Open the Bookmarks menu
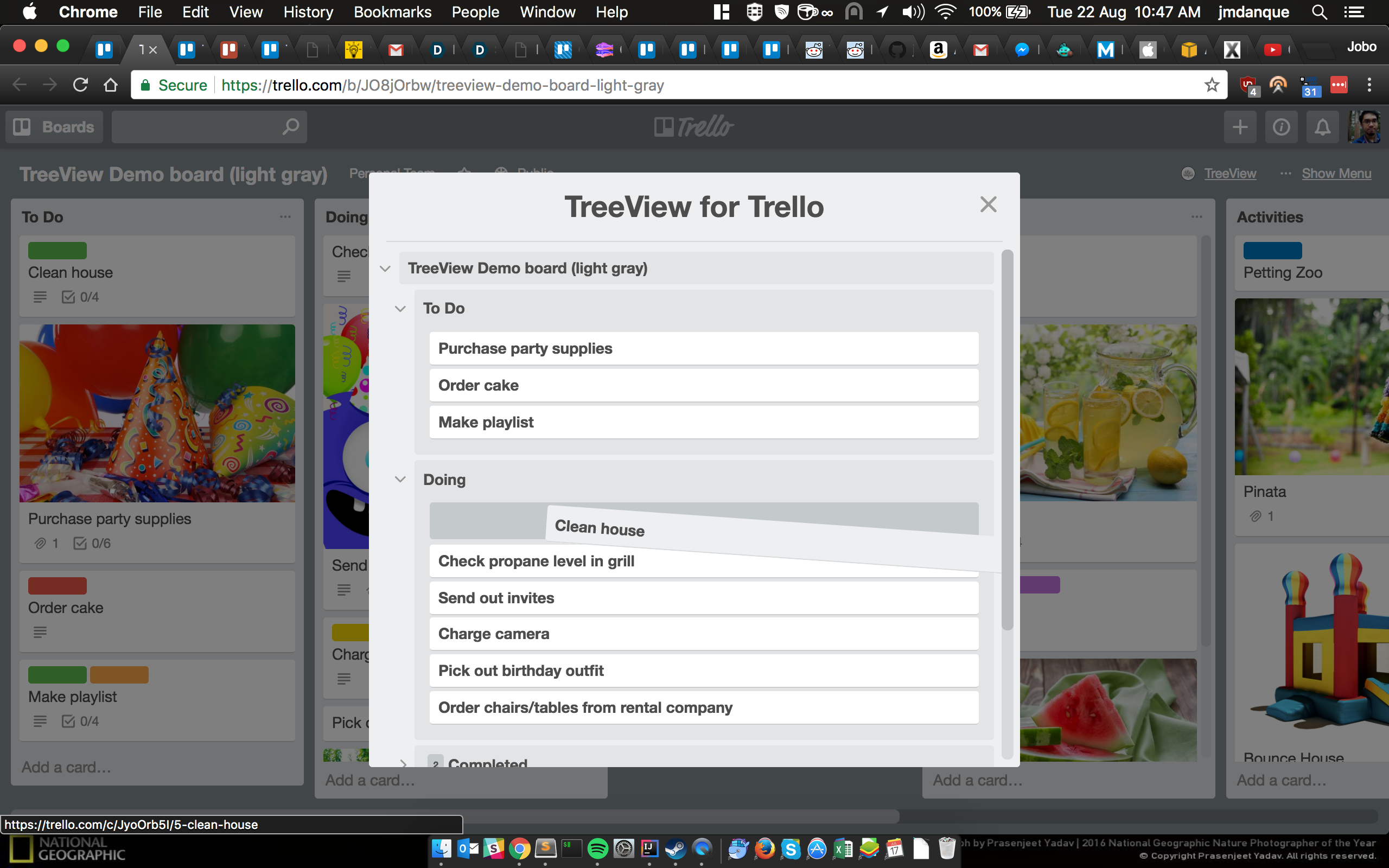Screen dimensions: 1389x868 392,12
